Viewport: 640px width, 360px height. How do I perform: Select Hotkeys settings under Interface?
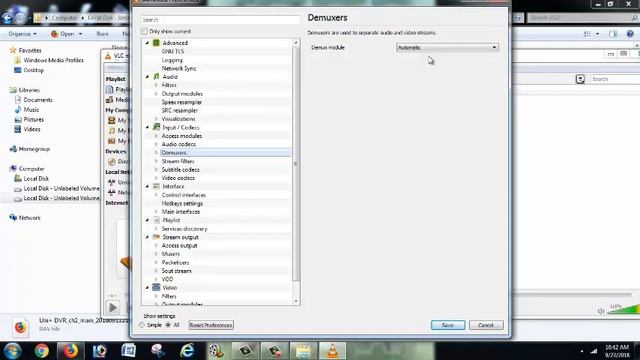tap(182, 203)
